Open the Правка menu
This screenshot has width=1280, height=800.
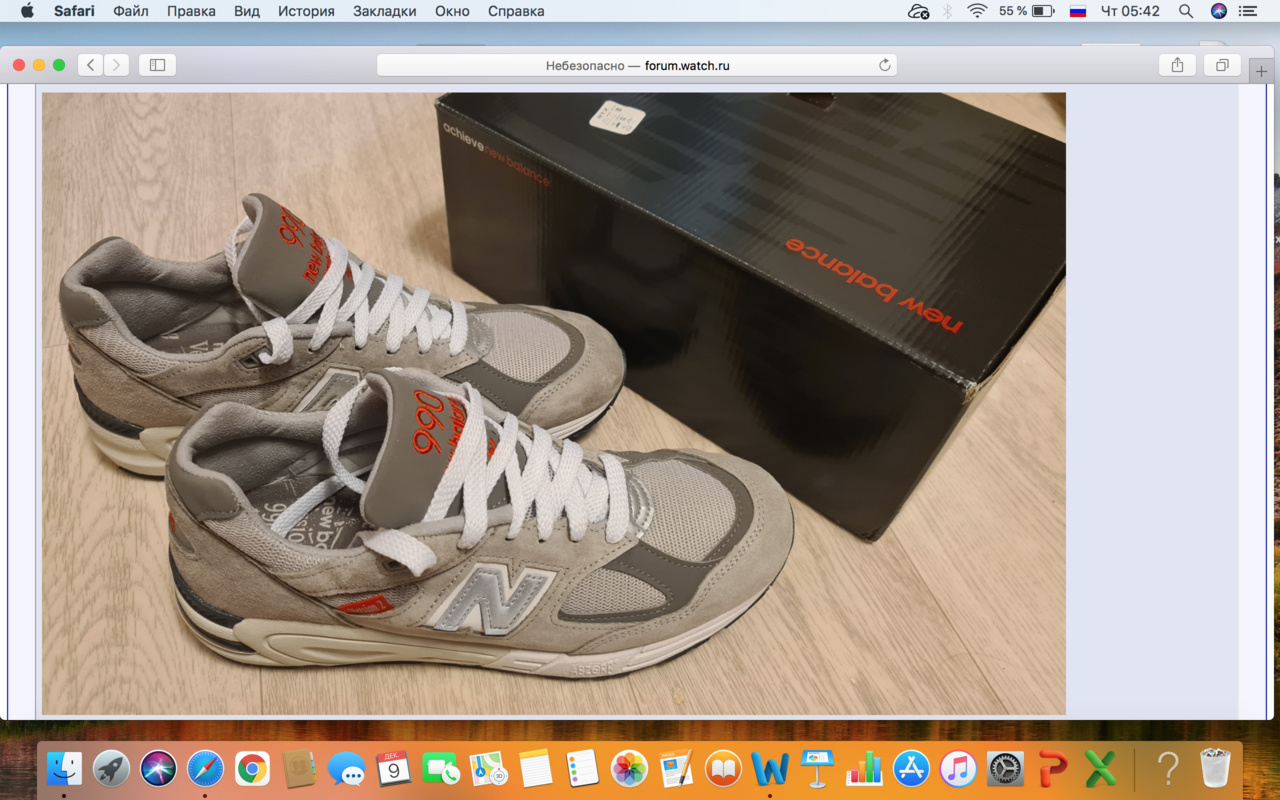point(191,11)
